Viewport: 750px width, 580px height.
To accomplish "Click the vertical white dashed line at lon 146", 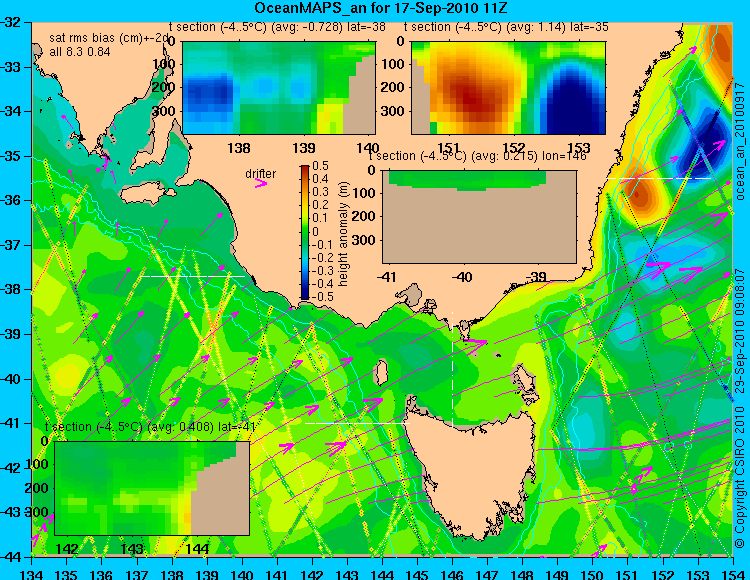I will pyautogui.click(x=452, y=370).
